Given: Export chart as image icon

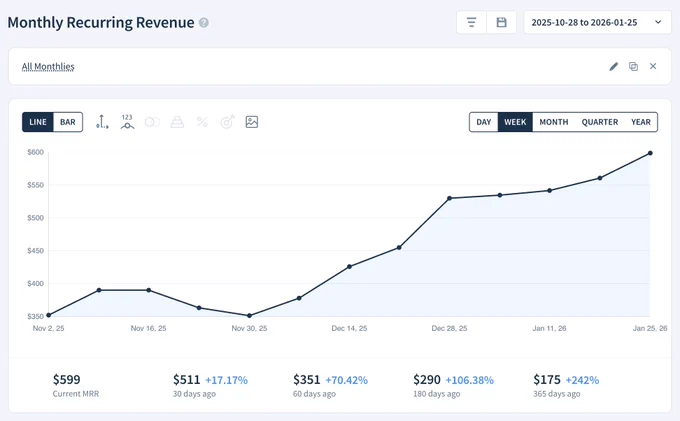Looking at the screenshot, I should (252, 122).
